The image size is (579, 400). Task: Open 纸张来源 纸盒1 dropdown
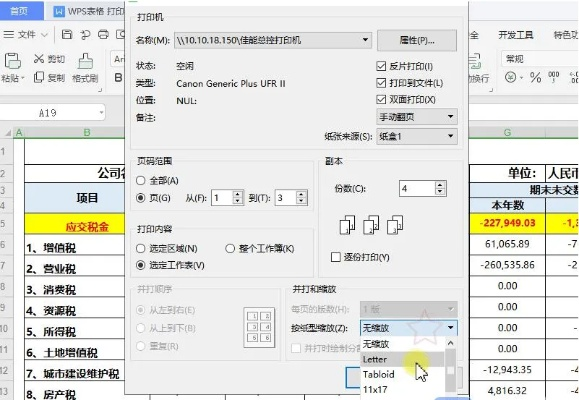417,136
